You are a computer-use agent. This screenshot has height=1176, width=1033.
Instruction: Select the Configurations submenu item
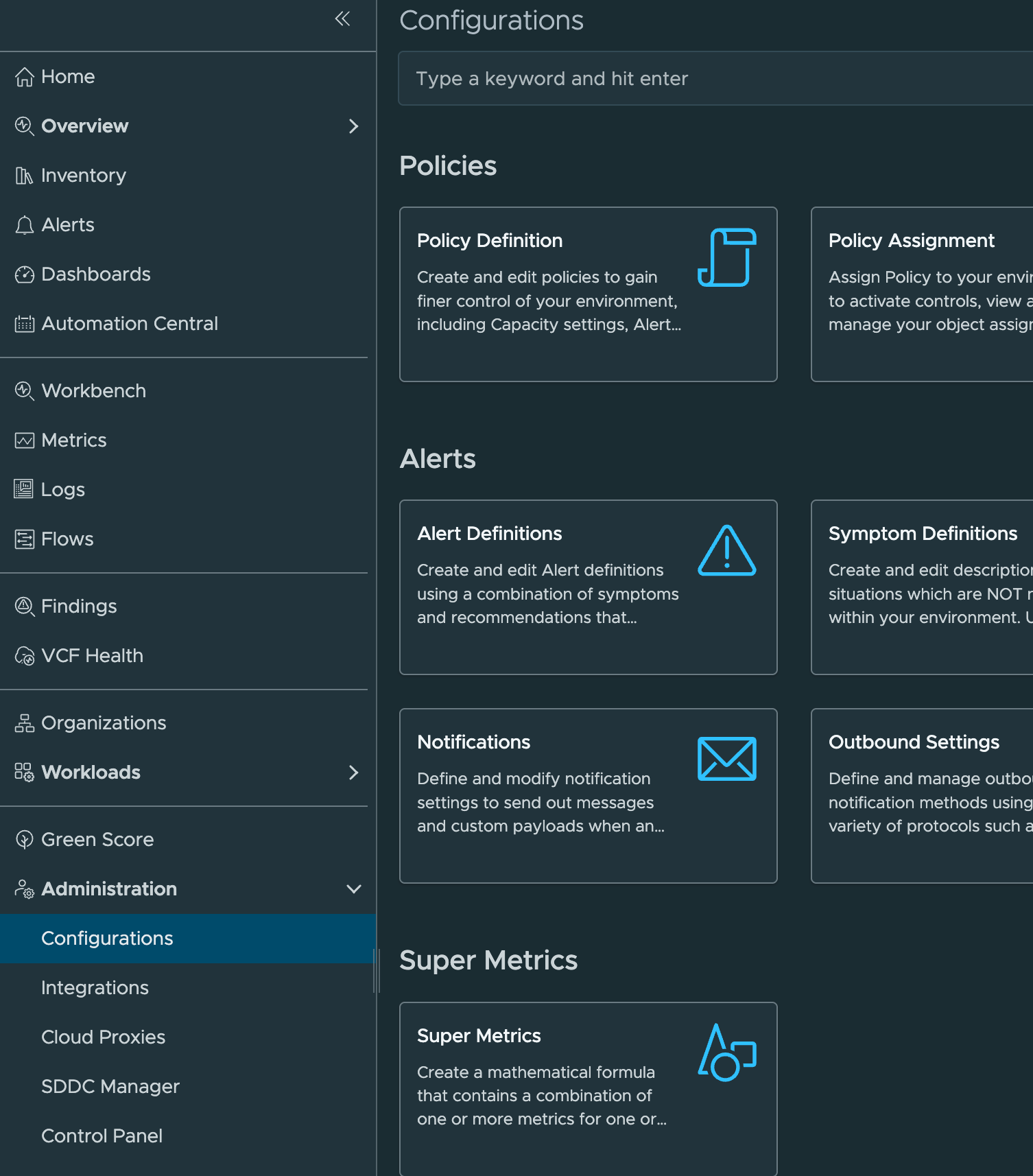(x=188, y=939)
